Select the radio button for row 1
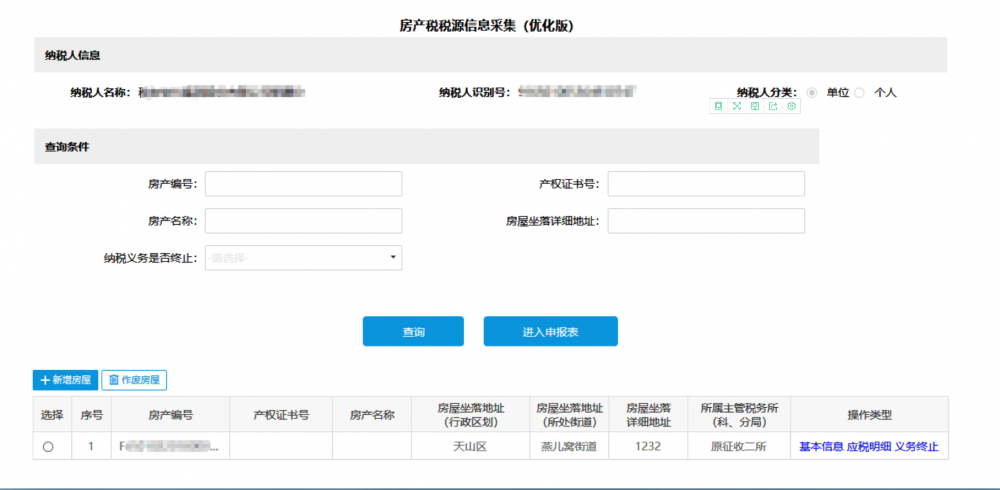Screen dimensions: 1000x490 click(x=48, y=447)
